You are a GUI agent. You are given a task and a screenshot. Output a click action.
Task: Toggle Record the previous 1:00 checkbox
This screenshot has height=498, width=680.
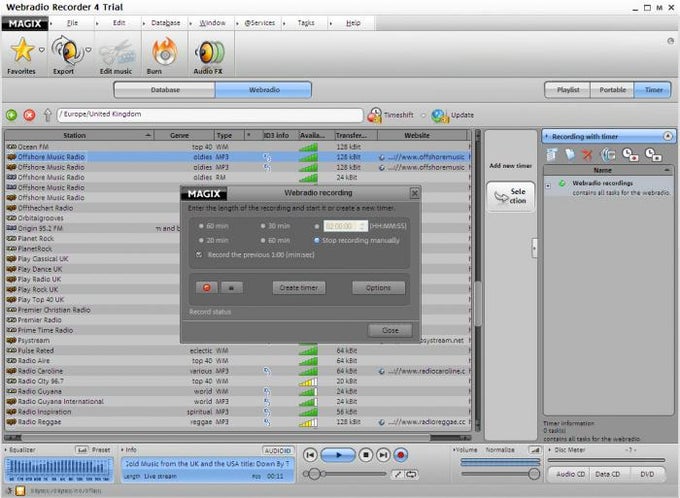point(199,255)
